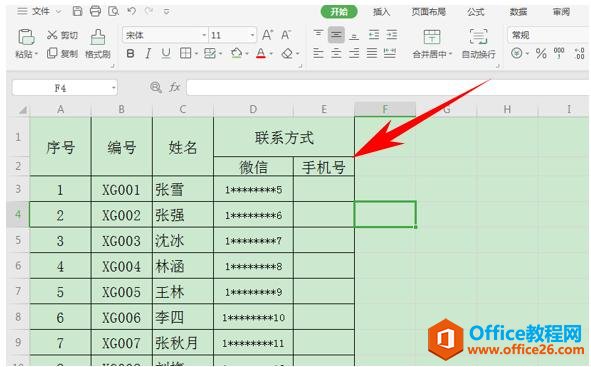Image resolution: width=591 pixels, height=367 pixels.
Task: Click the eraser clear-format icon
Action: point(287,54)
